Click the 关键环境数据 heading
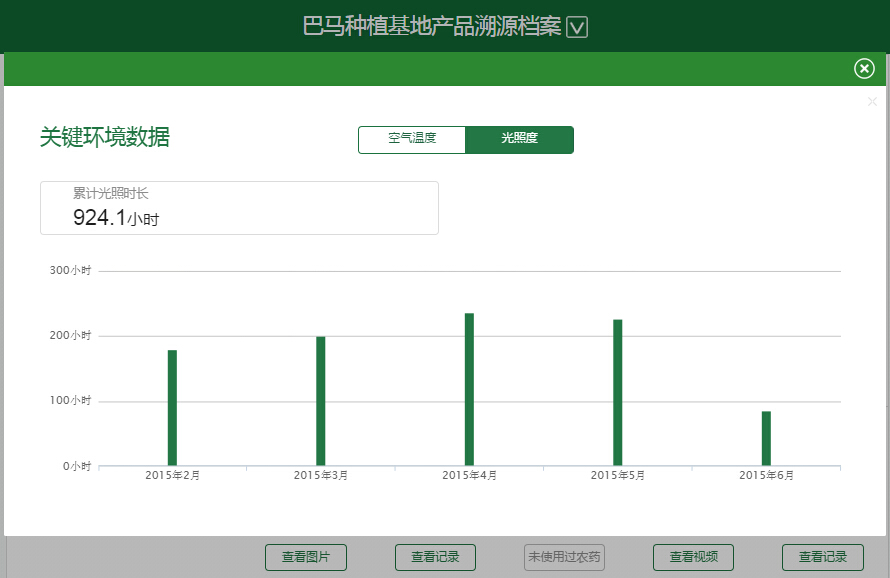The height and width of the screenshot is (578, 890). (105, 138)
